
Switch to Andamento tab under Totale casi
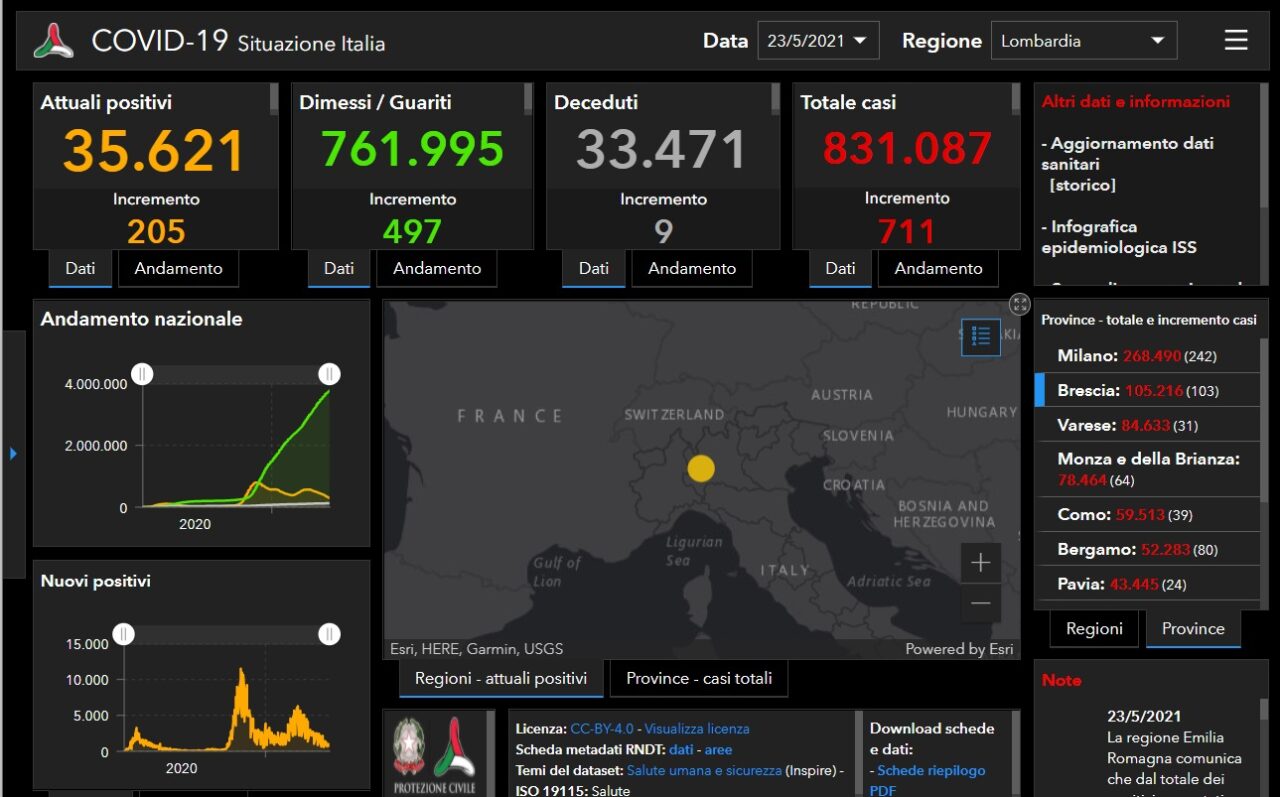tap(938, 268)
